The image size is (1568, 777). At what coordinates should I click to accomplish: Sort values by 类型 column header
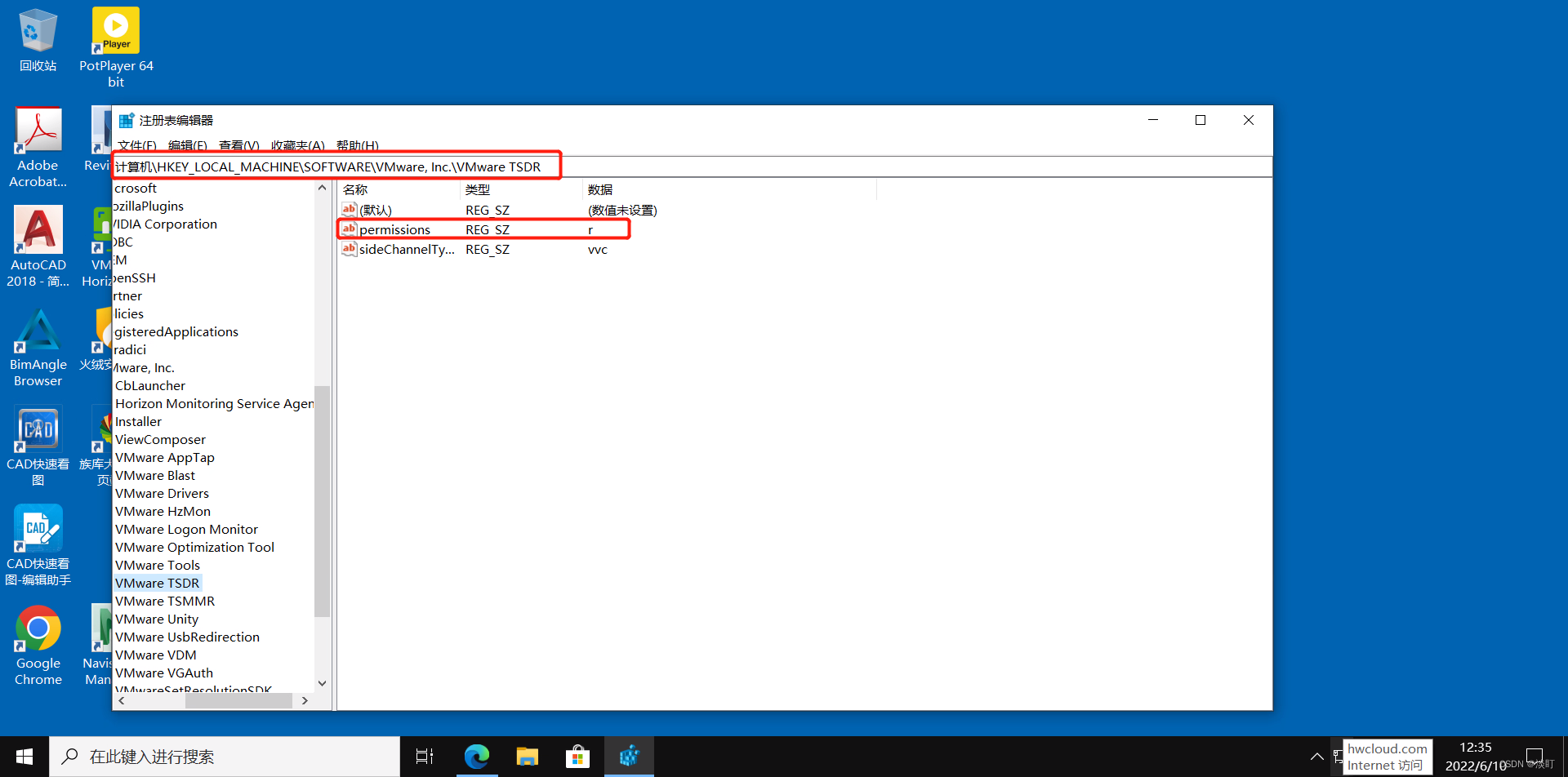pyautogui.click(x=521, y=189)
